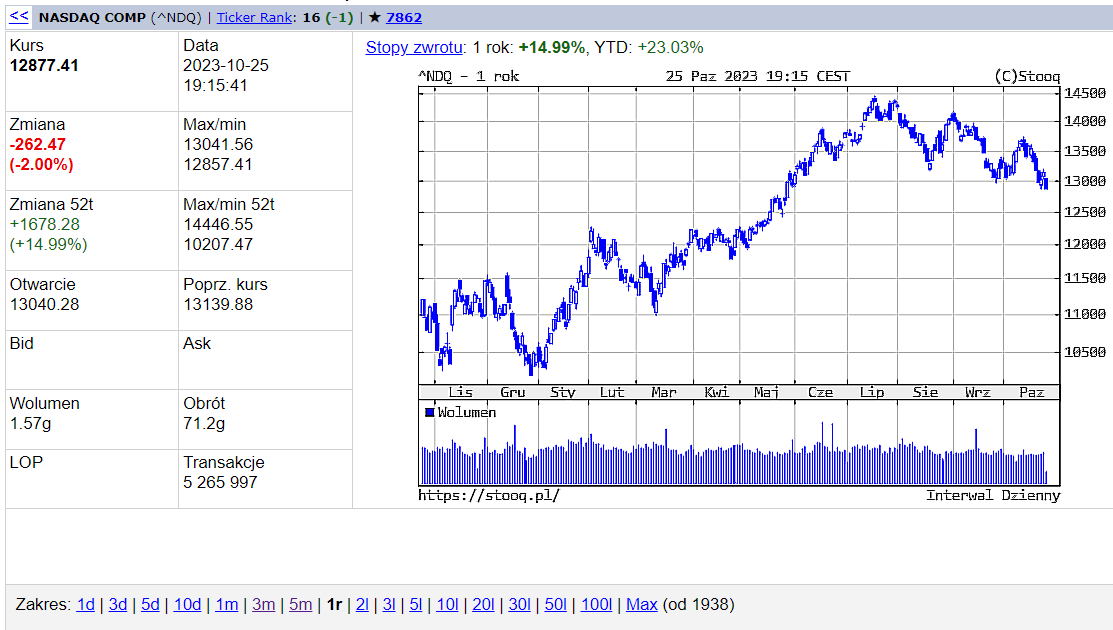Screen dimensions: 1113x630
Task: Select the 10l range
Action: (x=447, y=604)
